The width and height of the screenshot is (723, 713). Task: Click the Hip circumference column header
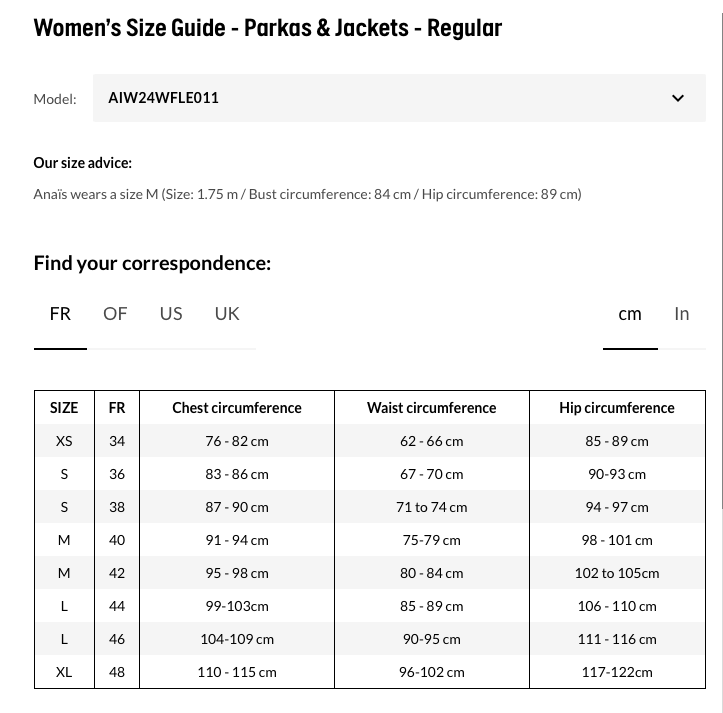(x=617, y=408)
